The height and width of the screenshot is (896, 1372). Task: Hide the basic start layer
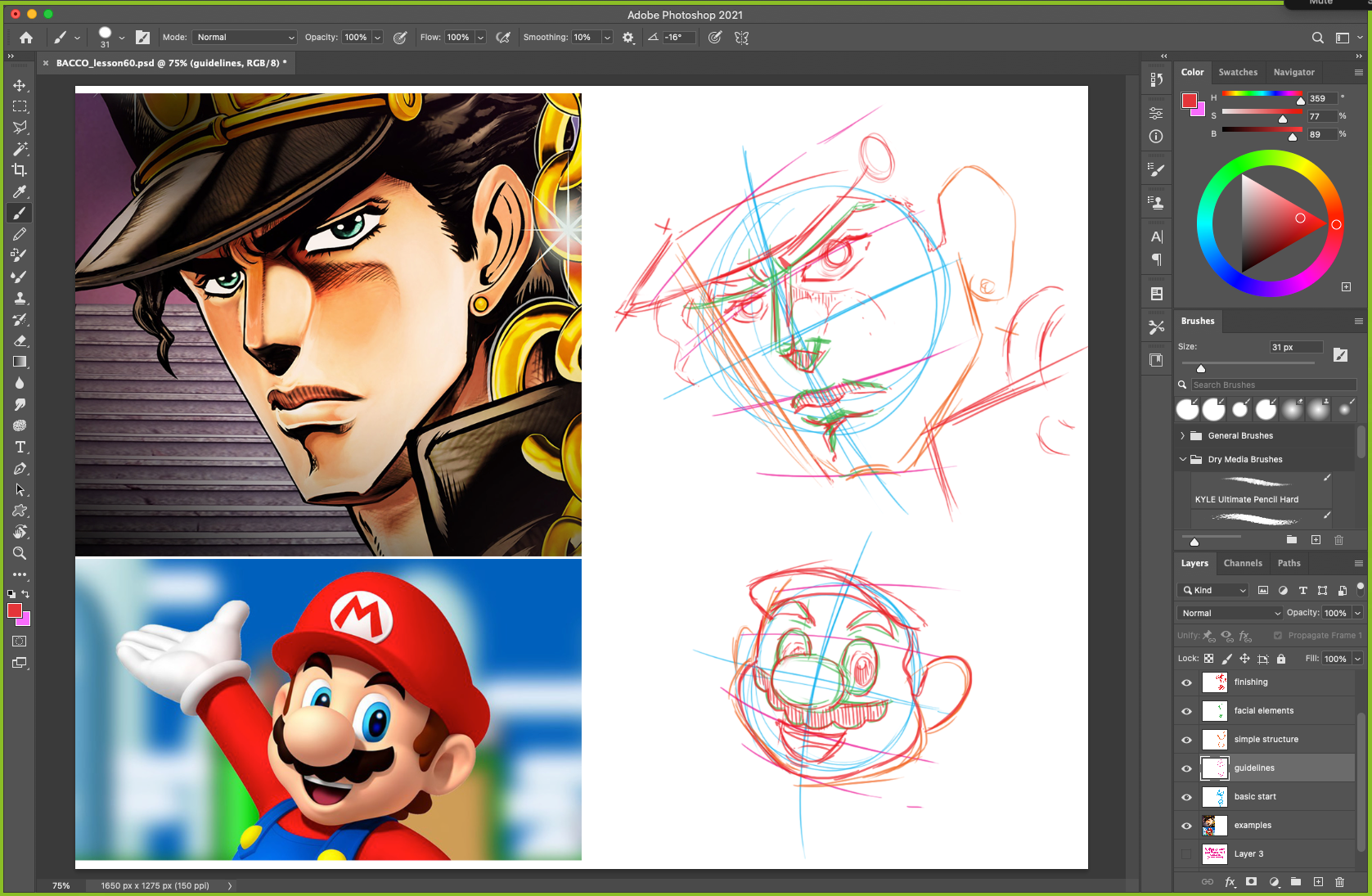(1186, 797)
